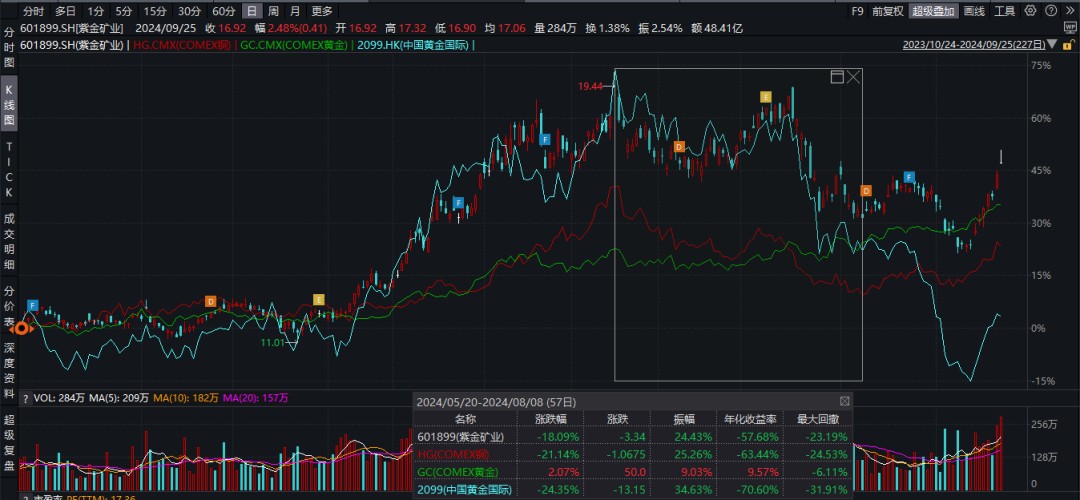This screenshot has width=1080, height=500.
Task: Click the 画线 drawing button
Action: pos(972,11)
